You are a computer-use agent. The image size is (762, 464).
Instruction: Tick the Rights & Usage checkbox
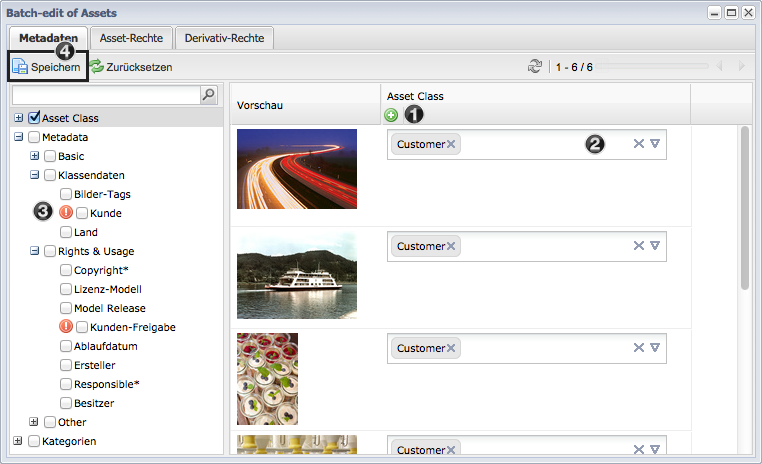tap(50, 251)
